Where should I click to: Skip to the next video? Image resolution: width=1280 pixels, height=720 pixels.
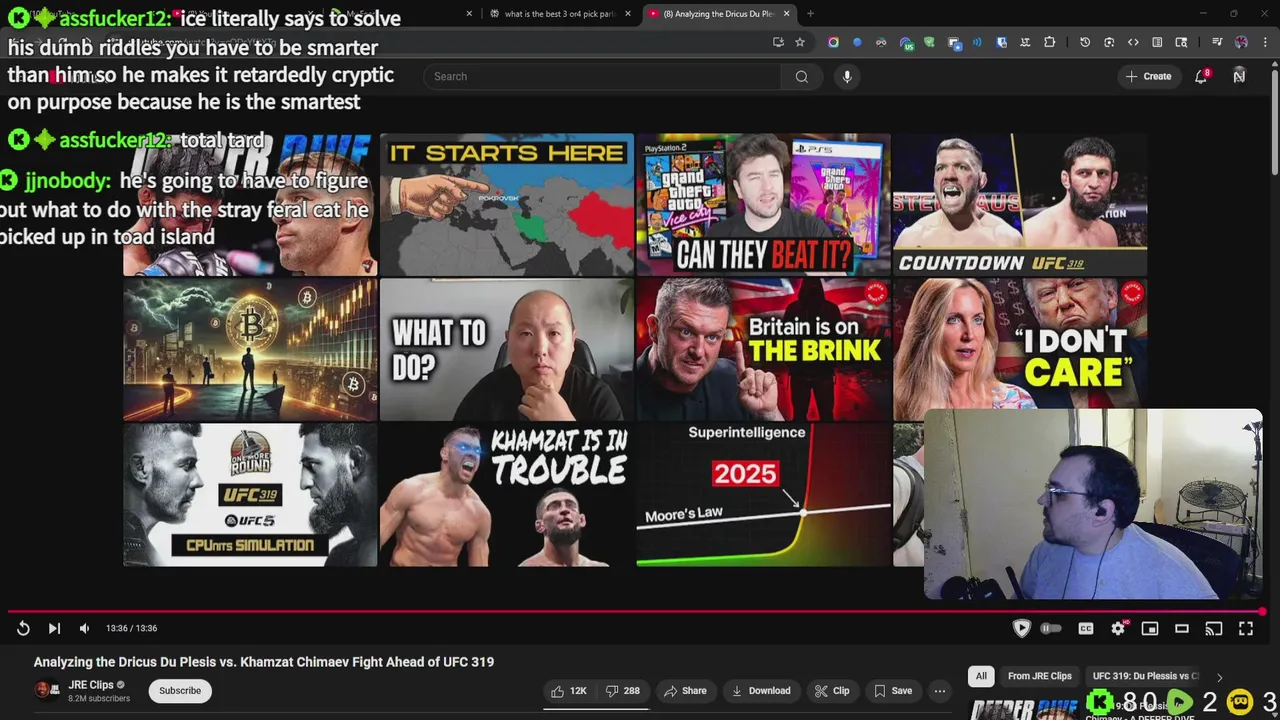click(54, 628)
